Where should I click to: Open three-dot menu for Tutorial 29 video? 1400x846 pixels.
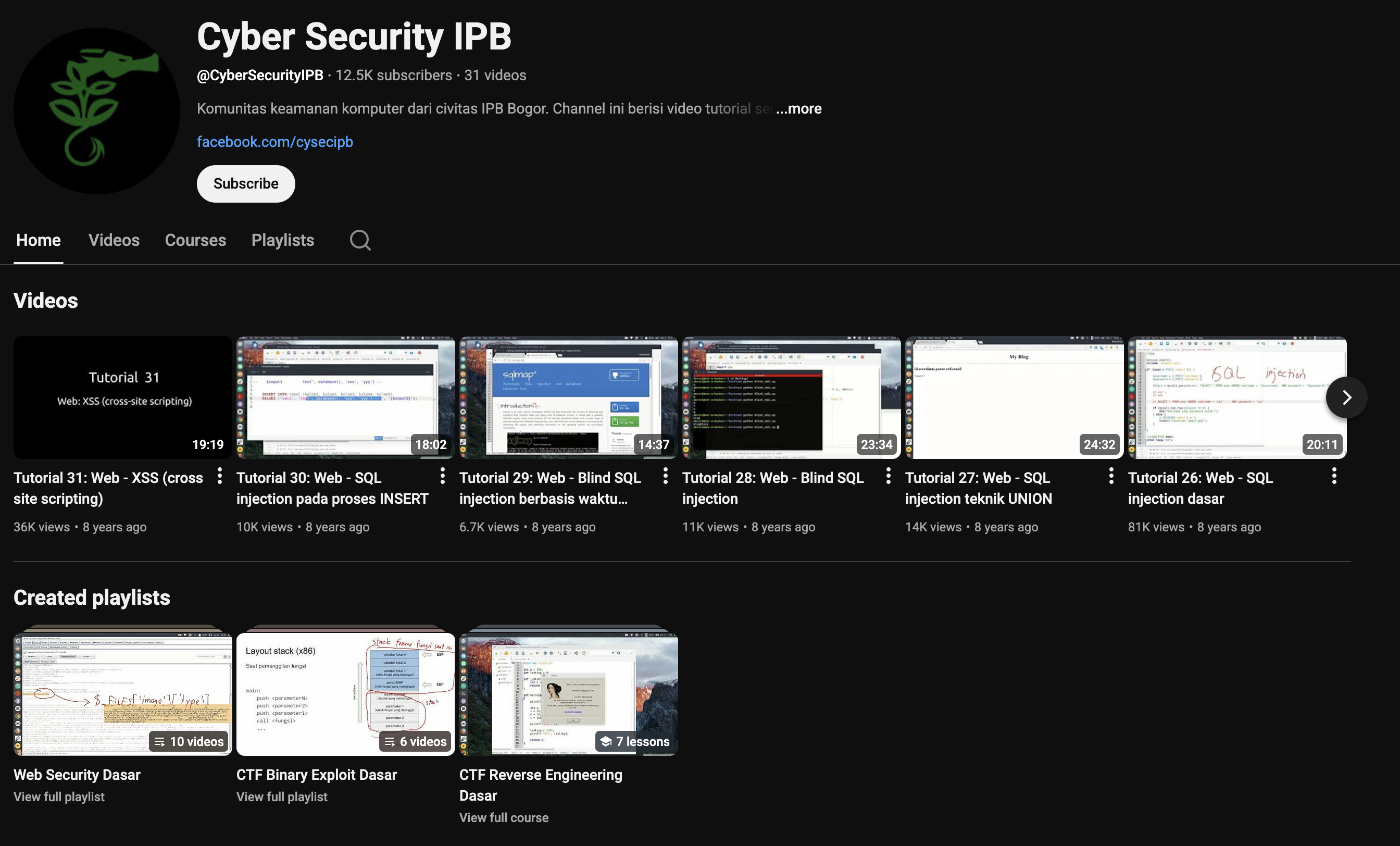click(x=665, y=476)
